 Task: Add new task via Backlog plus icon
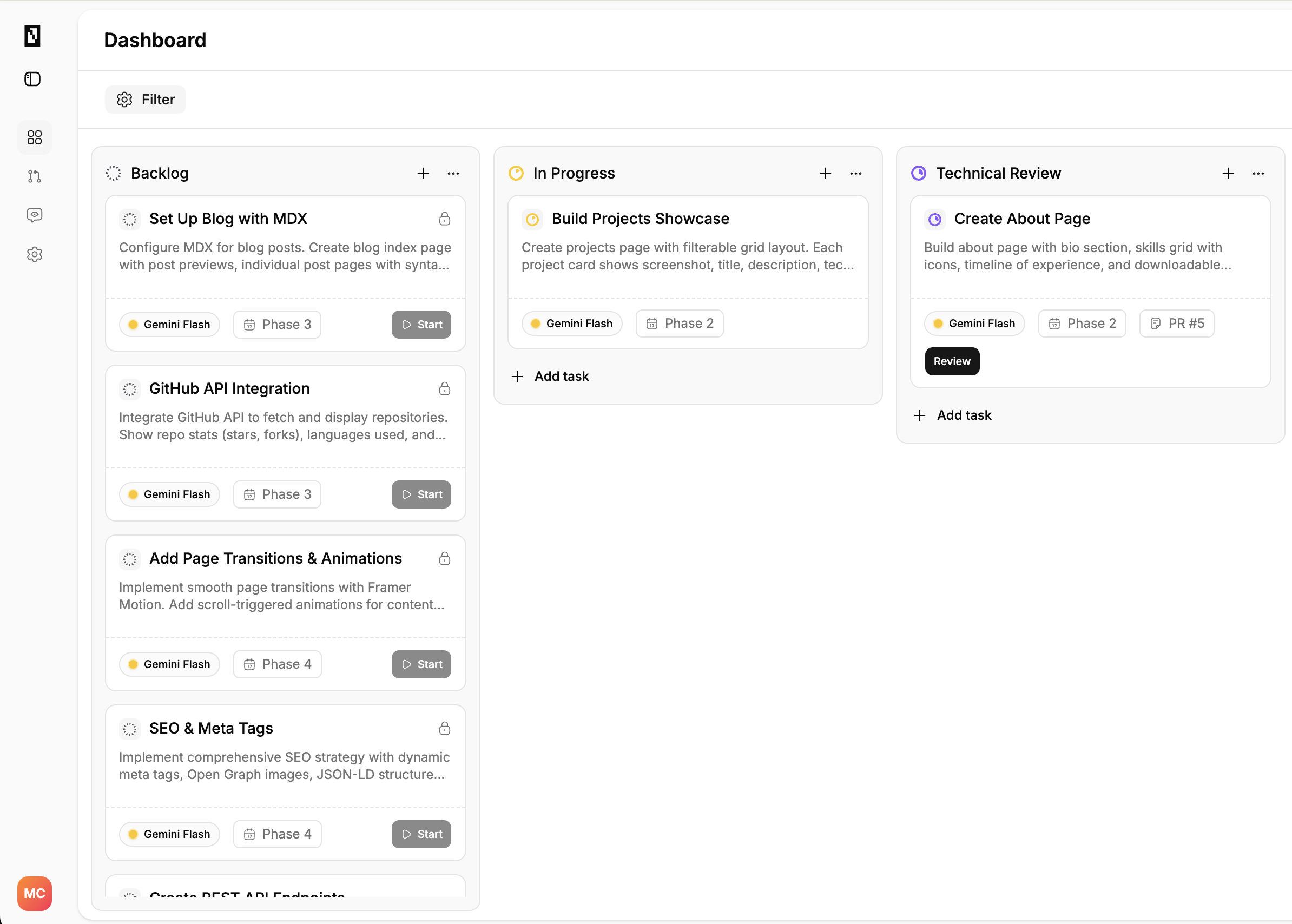pyautogui.click(x=423, y=173)
